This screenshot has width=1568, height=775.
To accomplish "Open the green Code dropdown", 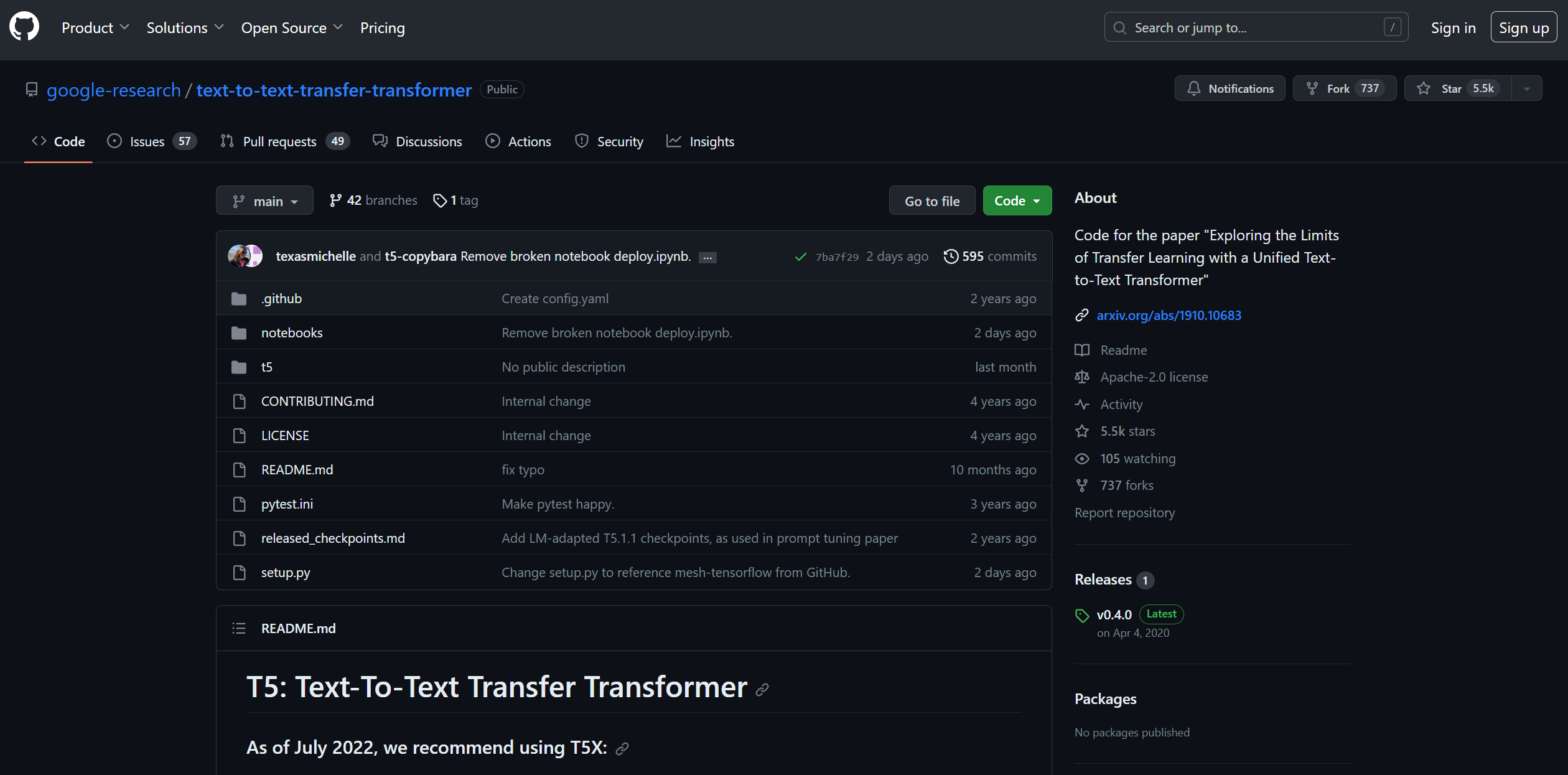I will point(1017,200).
